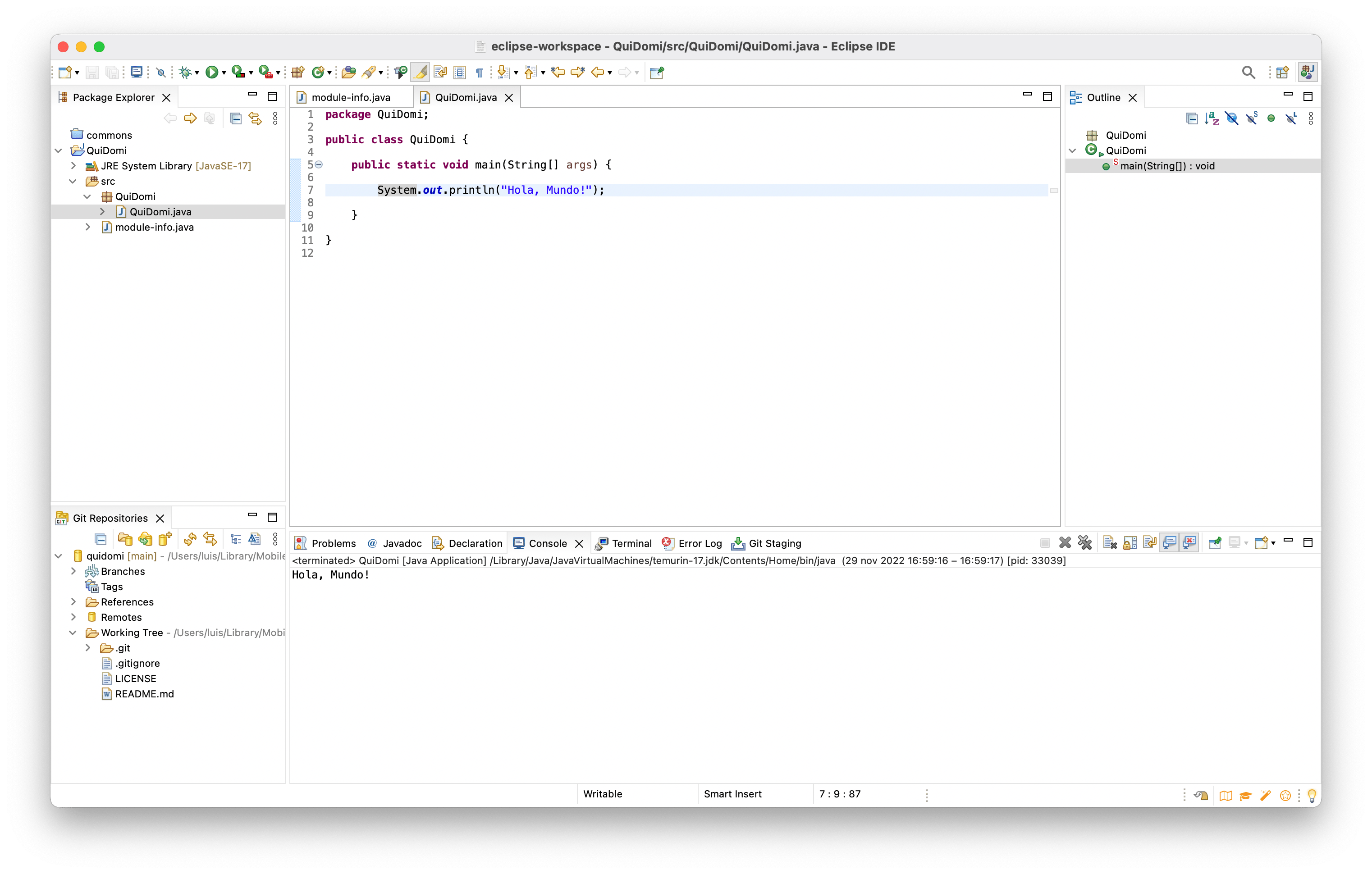1372x874 pixels.
Task: Launch Debug with the green bug icon
Action: click(x=185, y=73)
